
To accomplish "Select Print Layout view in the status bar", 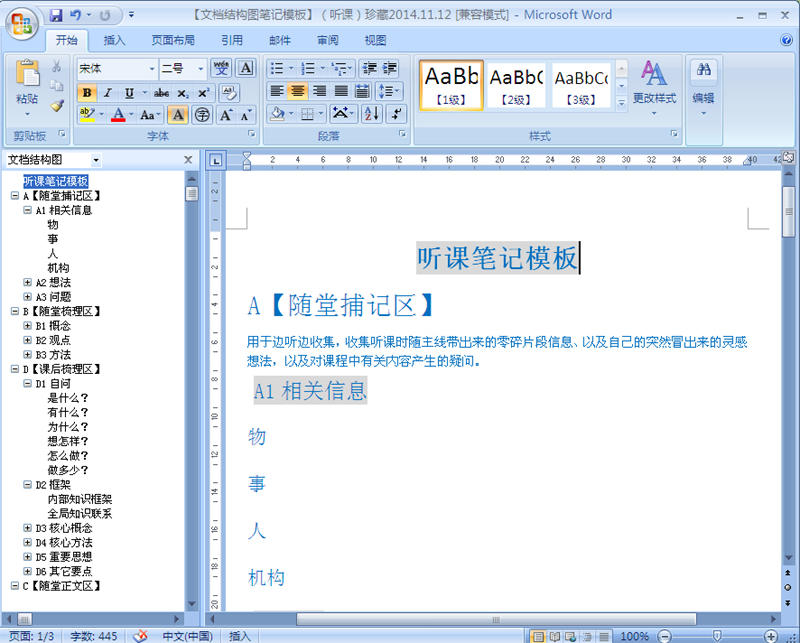I will pos(539,635).
